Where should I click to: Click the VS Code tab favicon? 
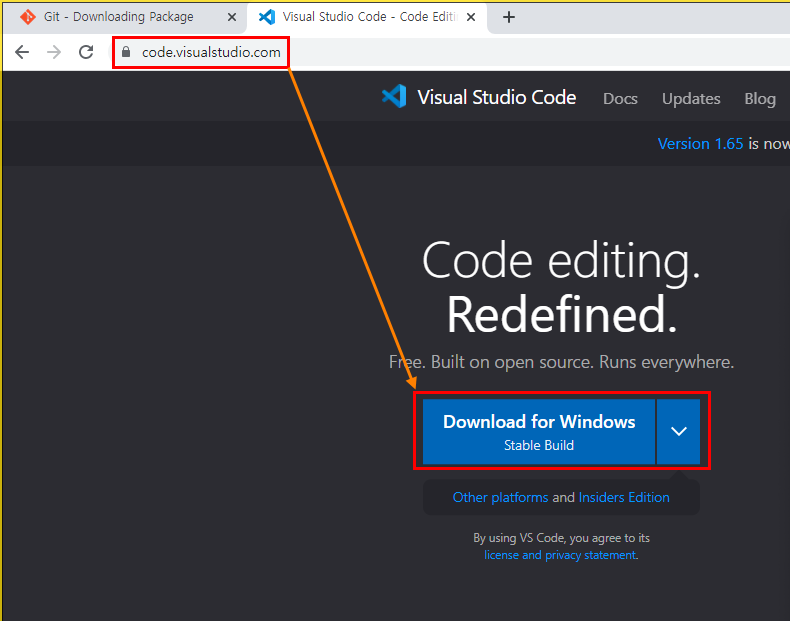point(267,17)
